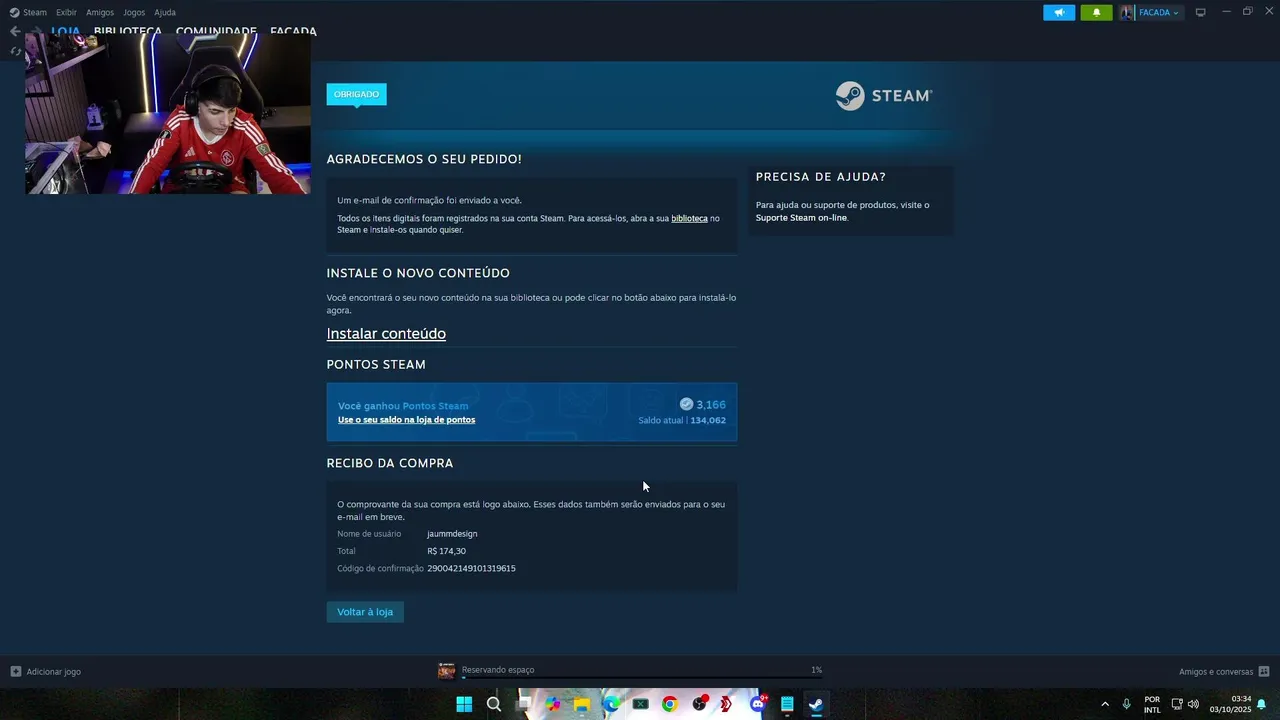This screenshot has width=1280, height=720.
Task: Click the downloading game thumbnail
Action: click(446, 671)
